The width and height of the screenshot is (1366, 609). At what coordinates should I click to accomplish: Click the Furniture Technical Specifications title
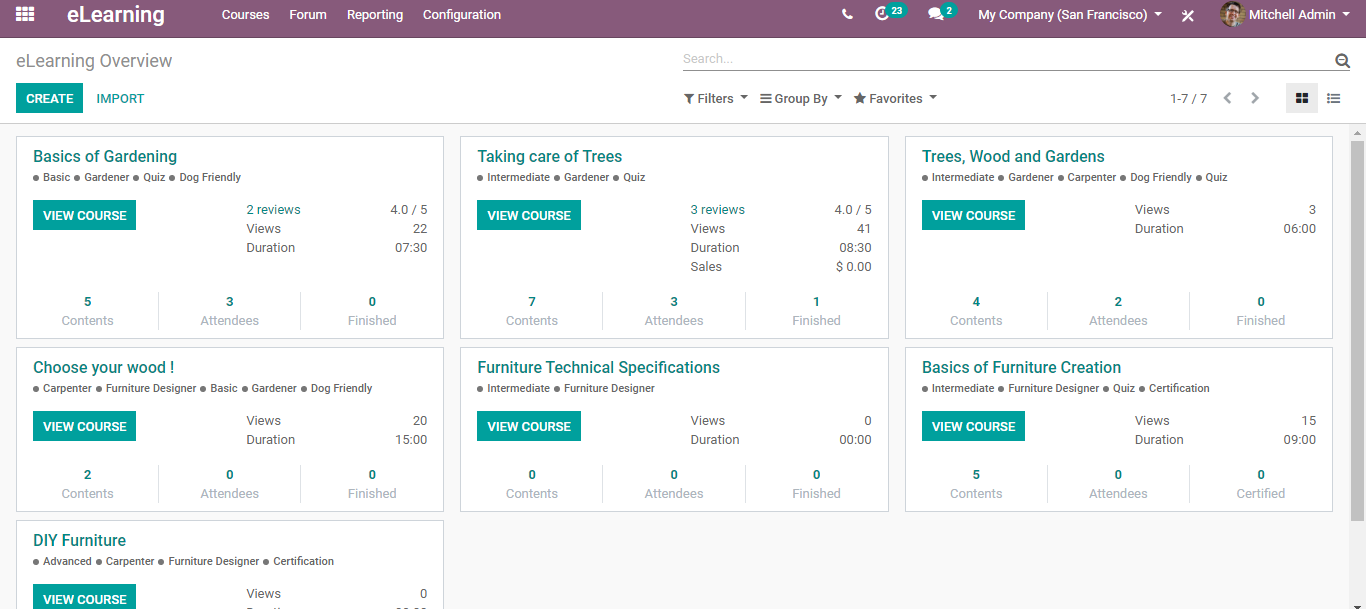coord(599,367)
